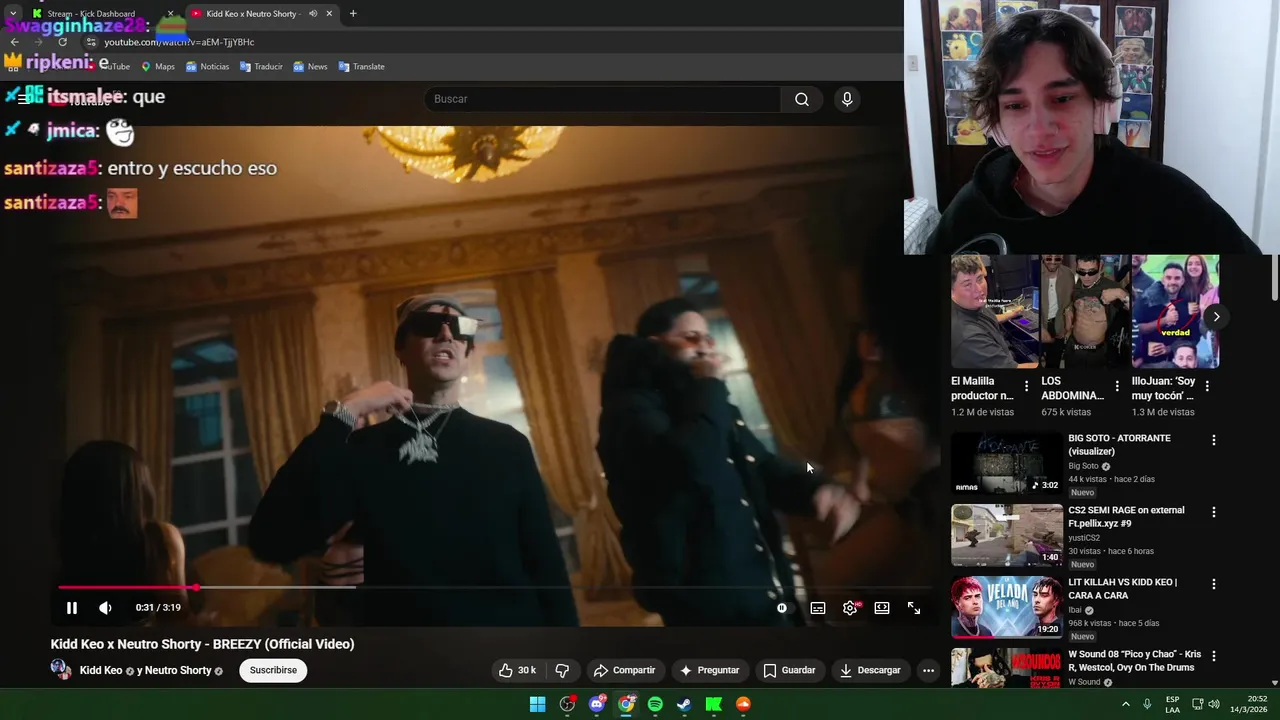1280x720 pixels.
Task: Switch to theater mode view
Action: pyautogui.click(x=882, y=608)
